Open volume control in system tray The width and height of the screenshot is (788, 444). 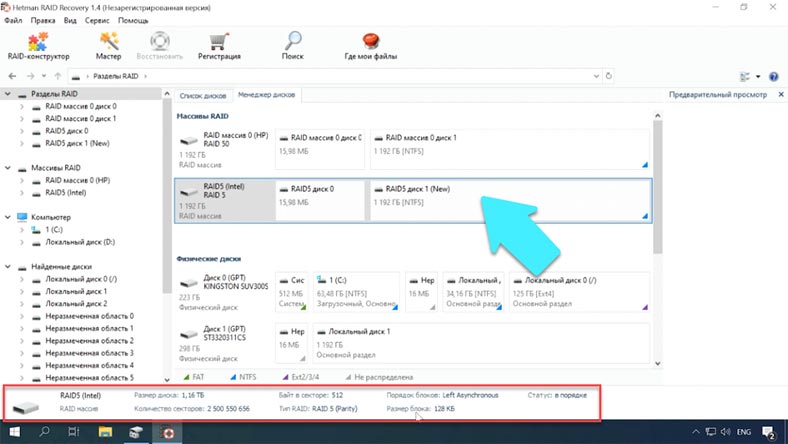(725, 432)
